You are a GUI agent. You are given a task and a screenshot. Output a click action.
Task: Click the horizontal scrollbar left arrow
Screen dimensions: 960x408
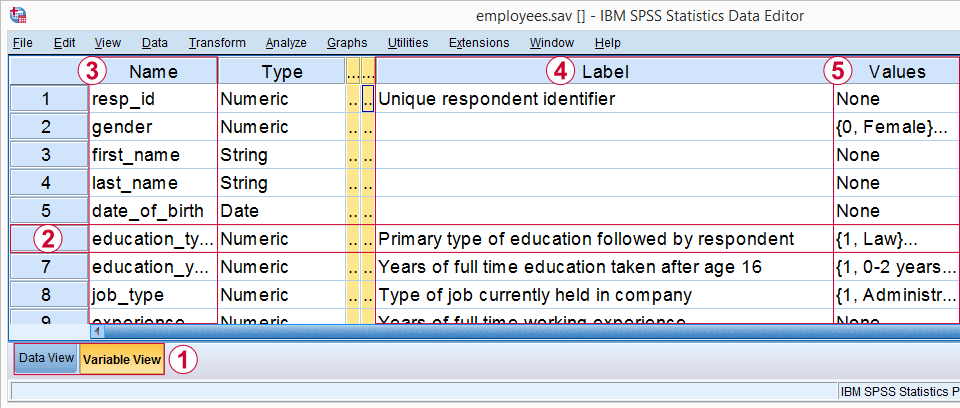[97, 329]
